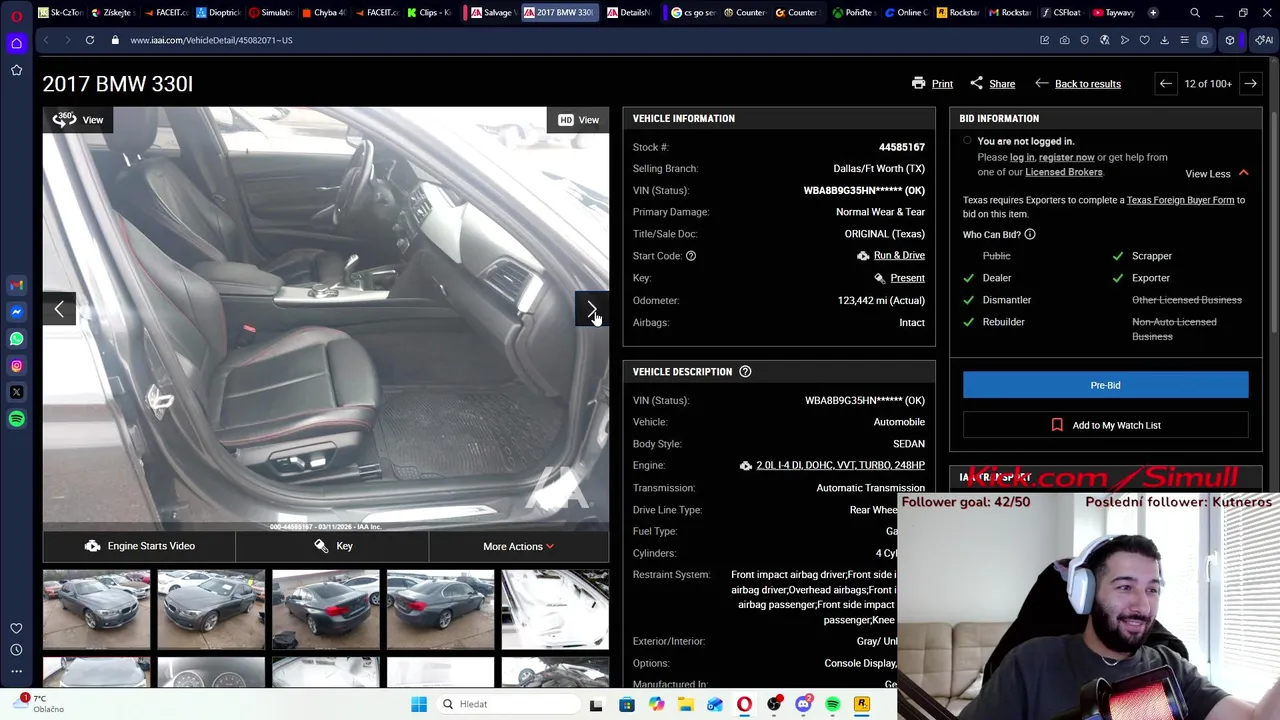Select third thumbnail of BMW rear
This screenshot has height=720, width=1280.
coord(326,609)
